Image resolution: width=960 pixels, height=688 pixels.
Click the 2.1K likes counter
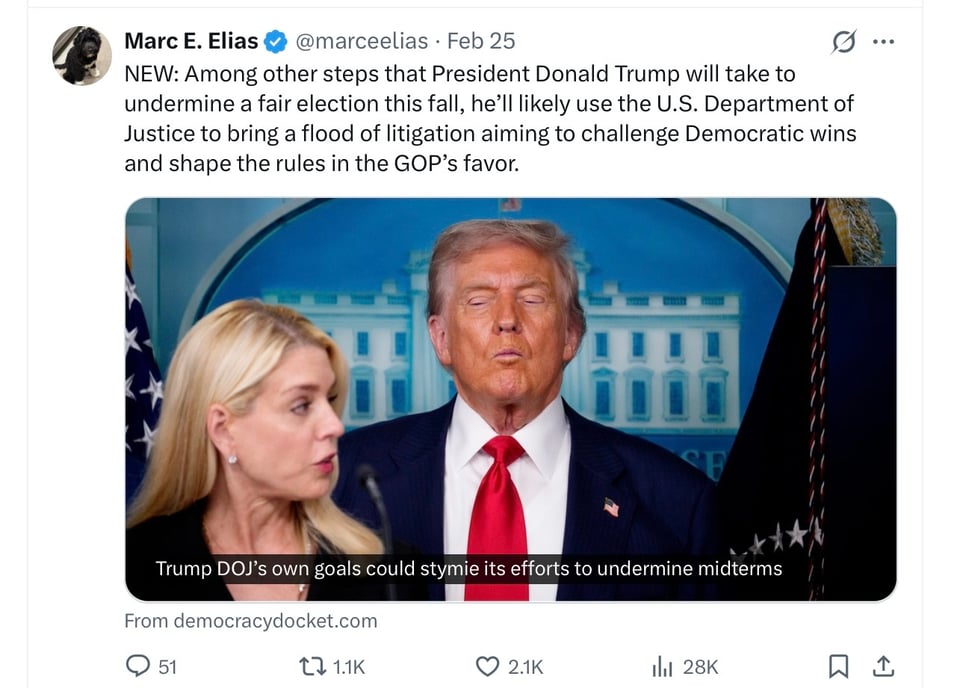click(522, 665)
